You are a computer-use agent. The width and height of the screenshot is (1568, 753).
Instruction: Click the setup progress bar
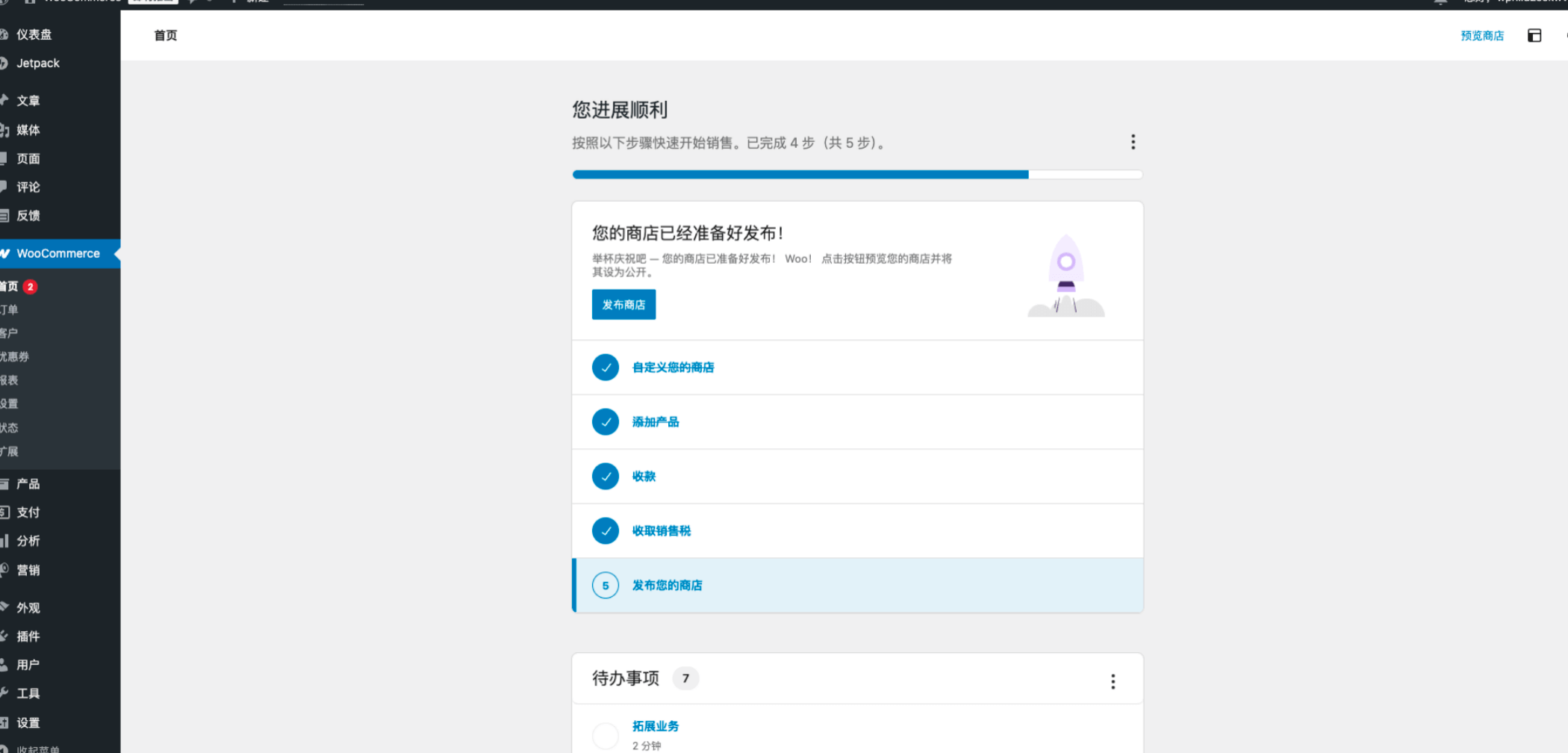857,175
